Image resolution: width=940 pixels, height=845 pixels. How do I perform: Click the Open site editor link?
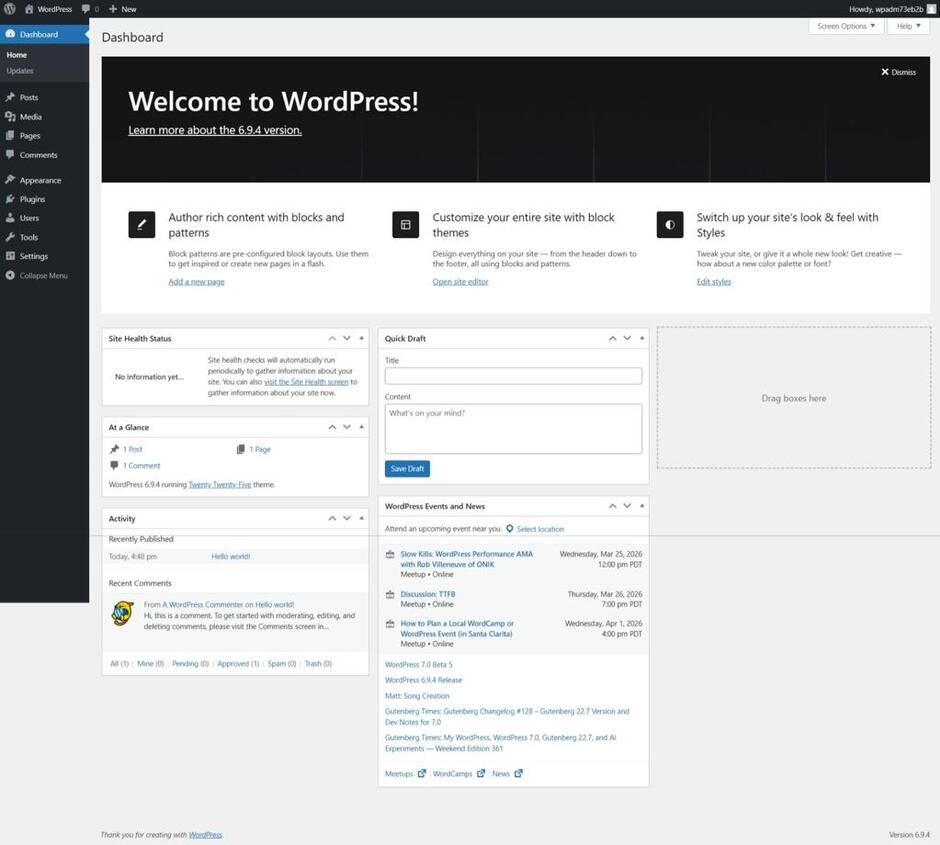pos(460,282)
